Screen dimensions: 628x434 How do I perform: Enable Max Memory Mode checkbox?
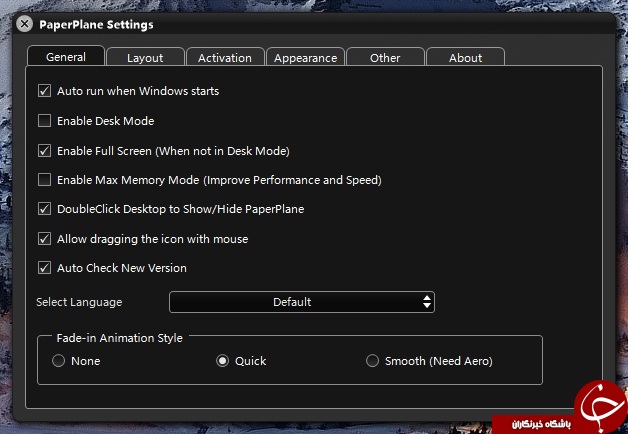44,180
